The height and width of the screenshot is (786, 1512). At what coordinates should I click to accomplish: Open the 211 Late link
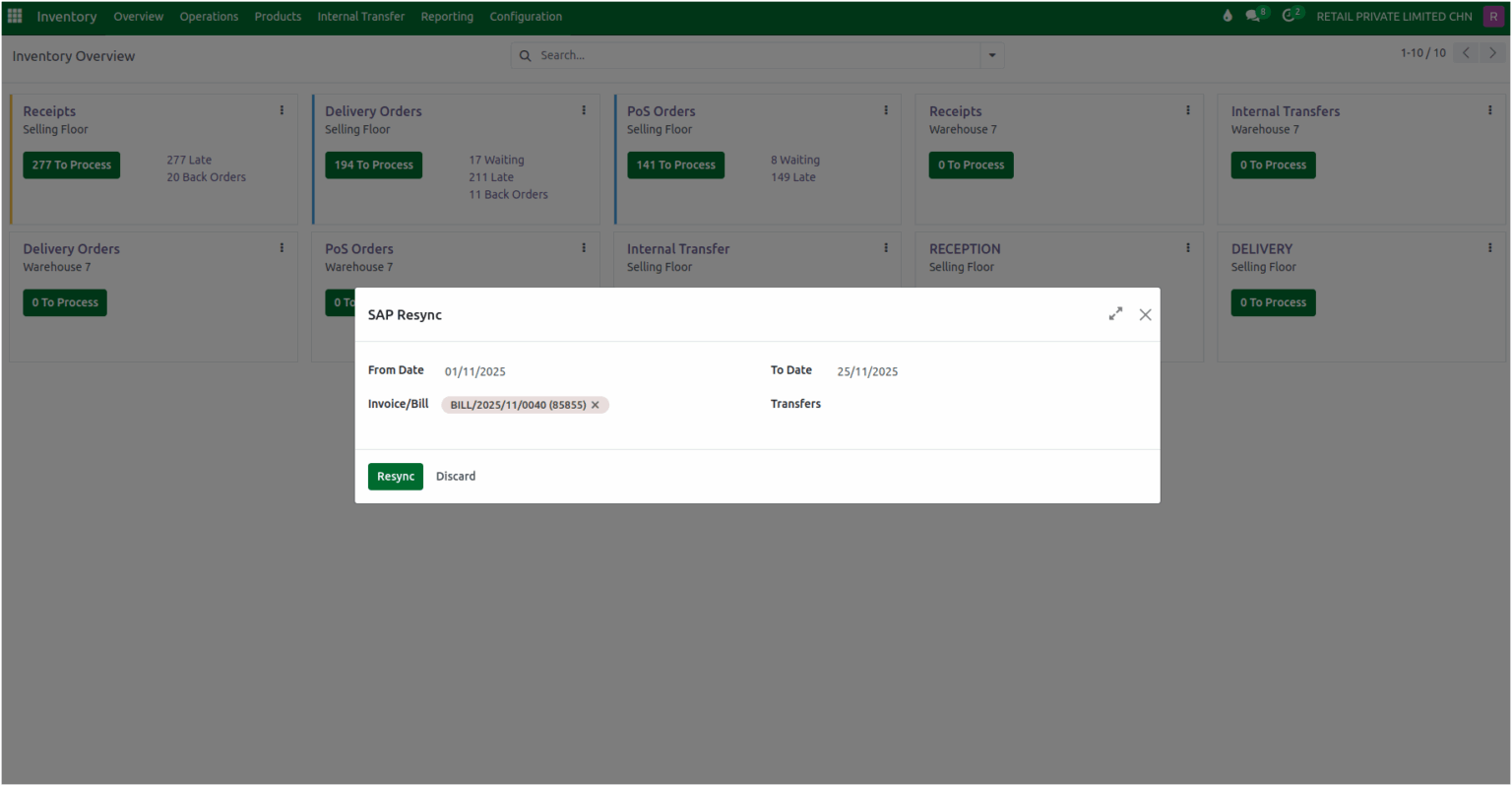[491, 177]
